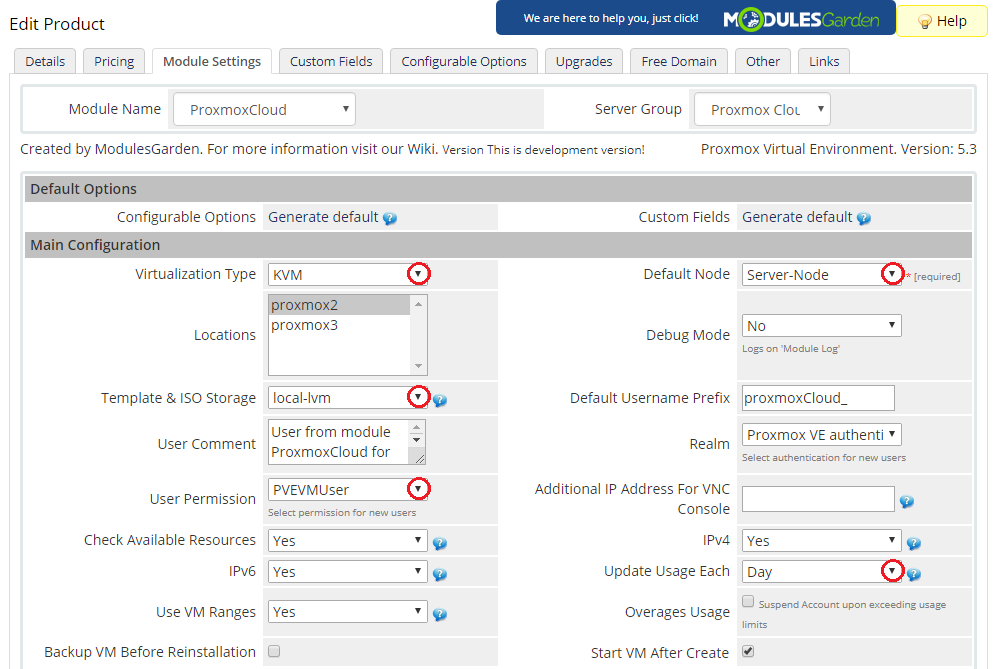Open the IPv6 Yes dropdown
Image resolution: width=998 pixels, height=669 pixels.
point(348,572)
